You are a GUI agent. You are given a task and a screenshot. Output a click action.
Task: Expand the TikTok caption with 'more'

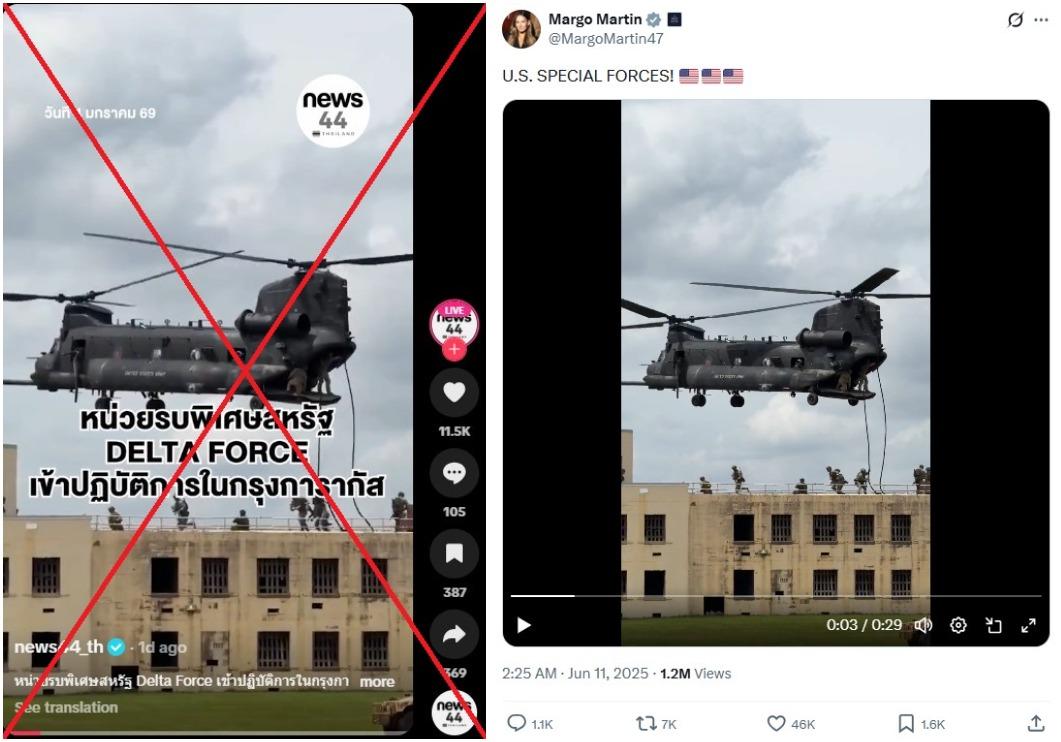tap(377, 682)
